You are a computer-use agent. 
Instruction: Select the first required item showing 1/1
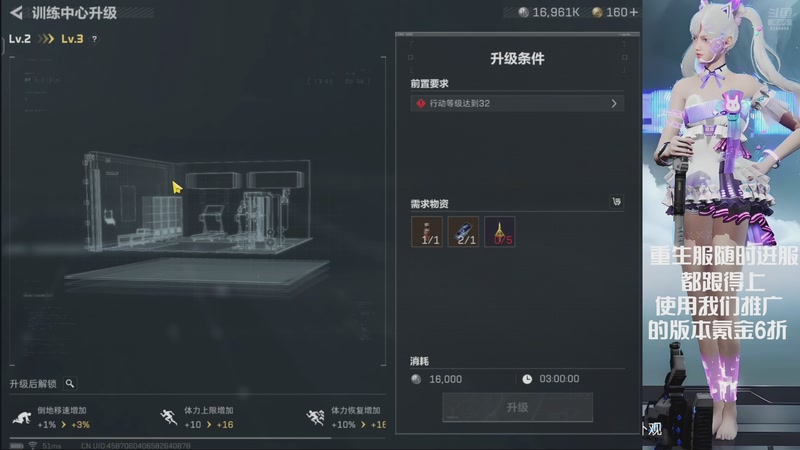point(427,232)
